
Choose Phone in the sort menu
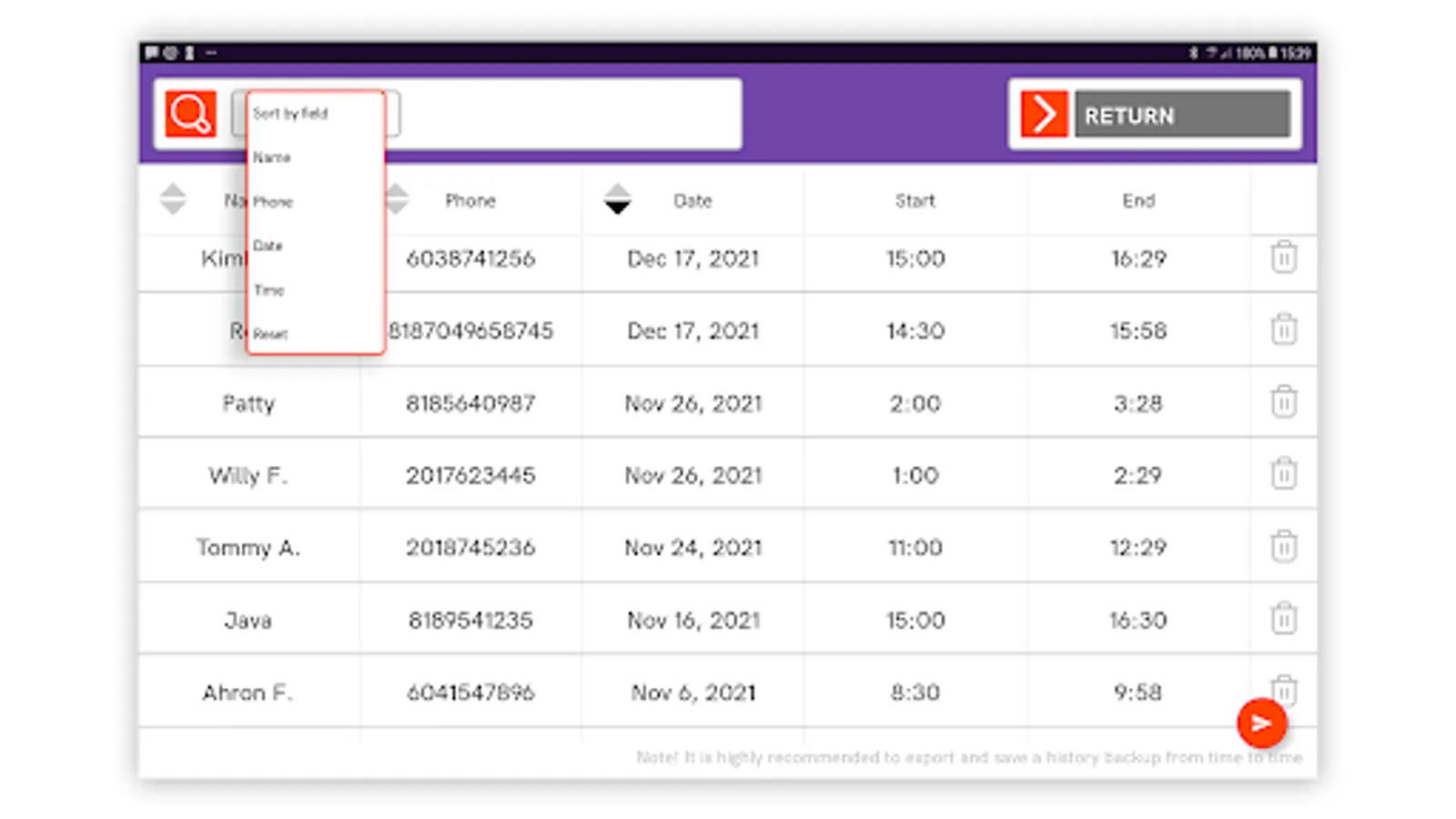273,202
